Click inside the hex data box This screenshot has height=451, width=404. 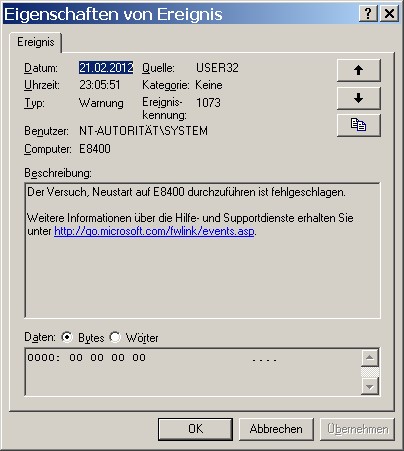(x=193, y=372)
